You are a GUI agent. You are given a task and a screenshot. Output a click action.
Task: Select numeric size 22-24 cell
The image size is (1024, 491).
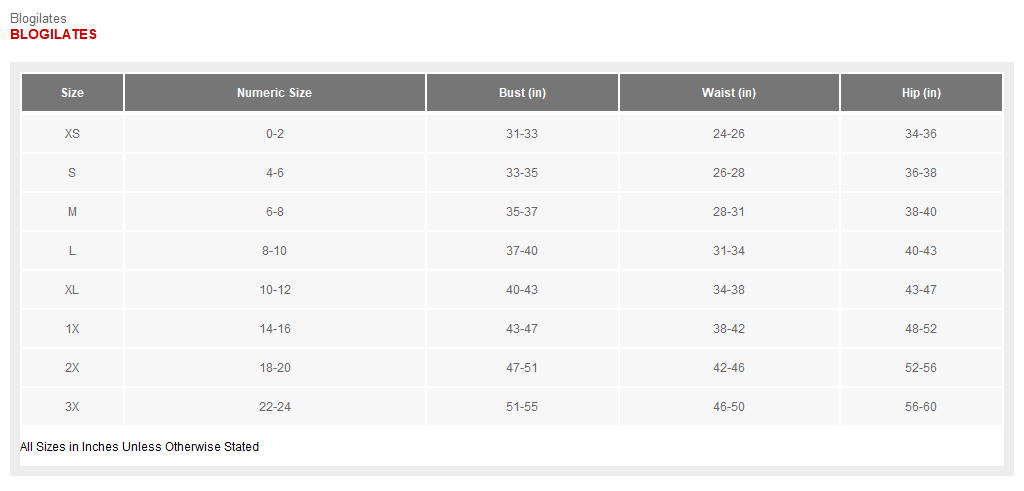pyautogui.click(x=274, y=407)
